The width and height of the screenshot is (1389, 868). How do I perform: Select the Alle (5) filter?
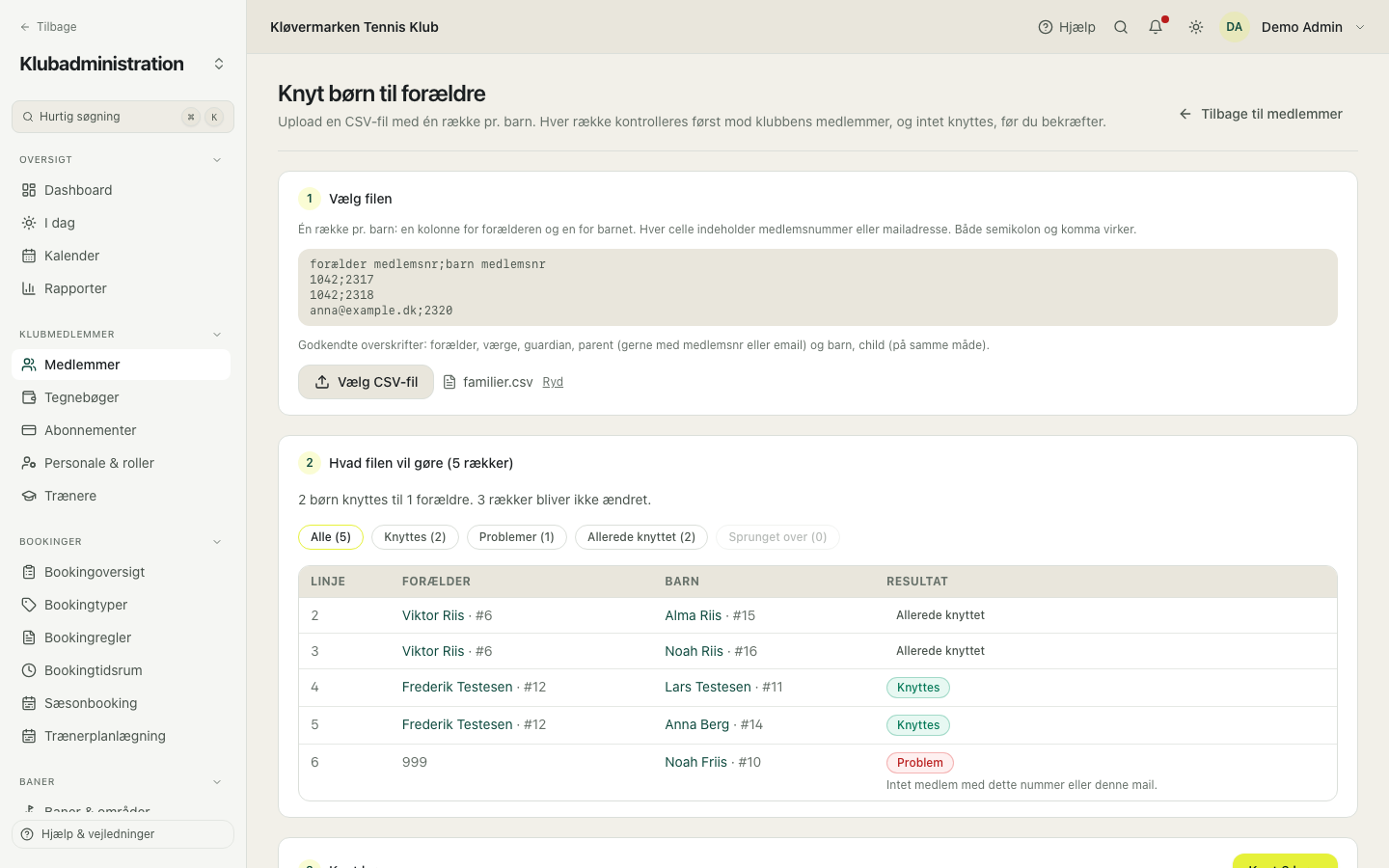point(331,537)
